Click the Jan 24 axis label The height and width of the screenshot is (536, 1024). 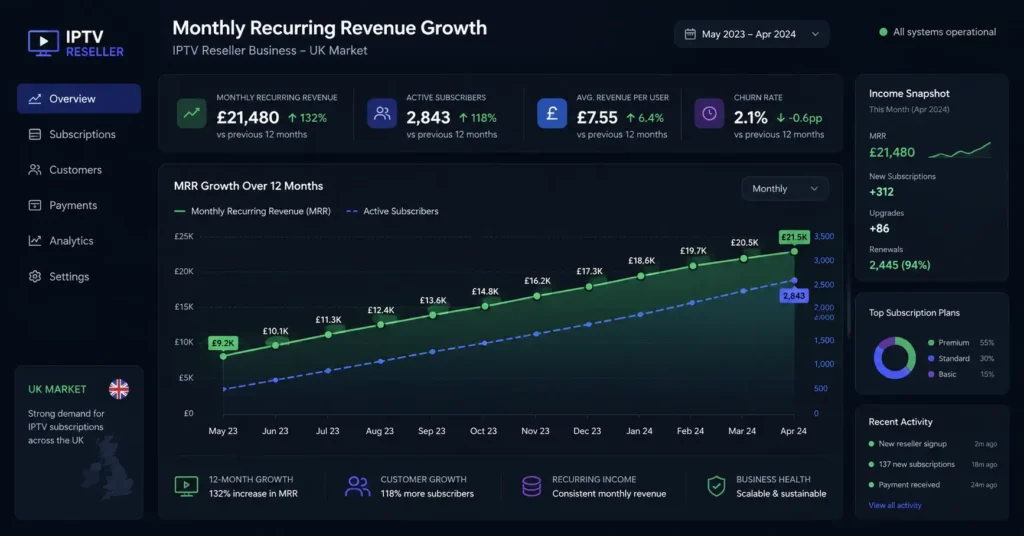[x=639, y=432]
